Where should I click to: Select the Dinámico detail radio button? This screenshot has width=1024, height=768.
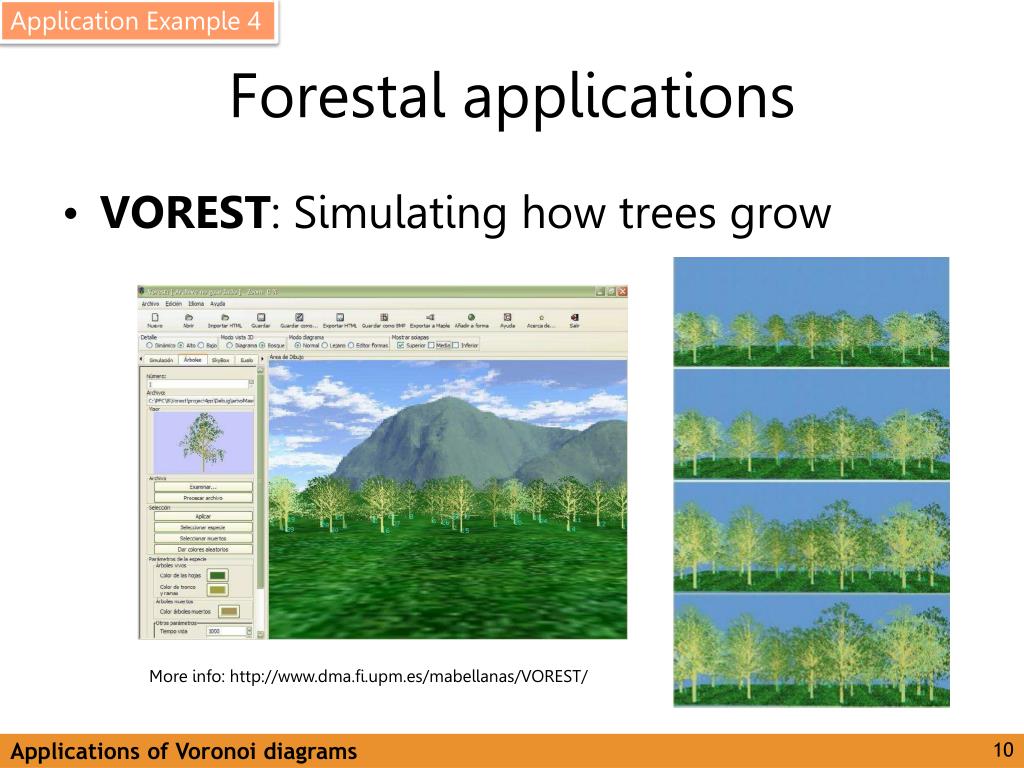(150, 345)
